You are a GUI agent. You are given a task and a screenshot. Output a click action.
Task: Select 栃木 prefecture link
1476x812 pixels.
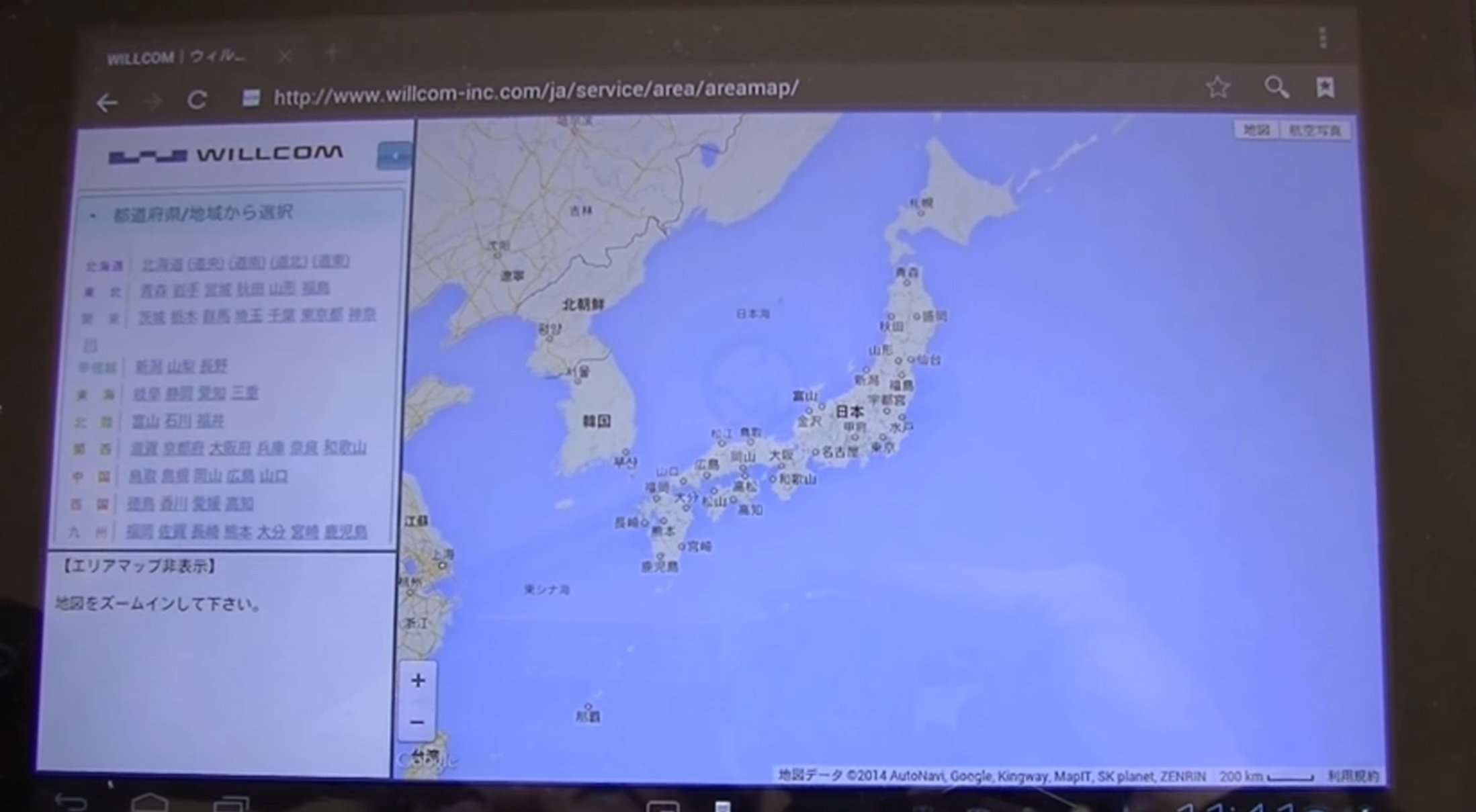pyautogui.click(x=184, y=316)
